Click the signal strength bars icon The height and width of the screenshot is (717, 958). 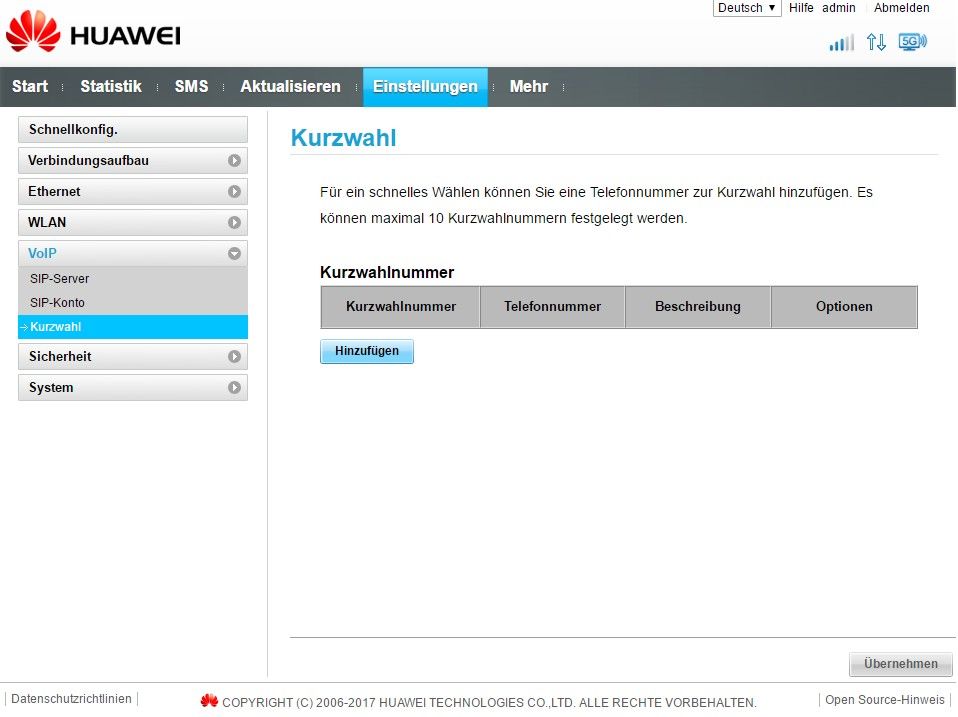(x=841, y=42)
